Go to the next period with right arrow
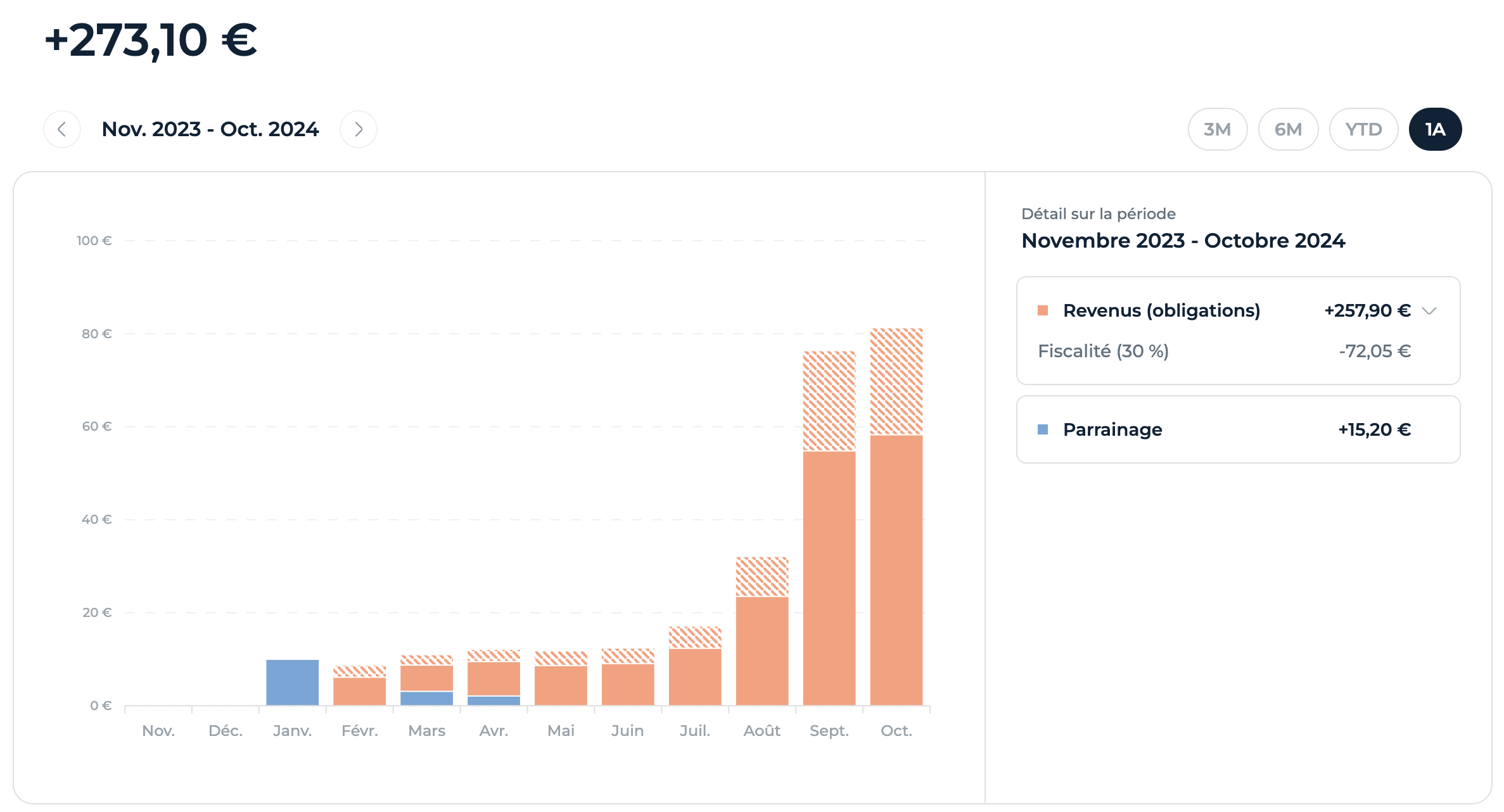Image resolution: width=1504 pixels, height=812 pixels. [x=359, y=129]
